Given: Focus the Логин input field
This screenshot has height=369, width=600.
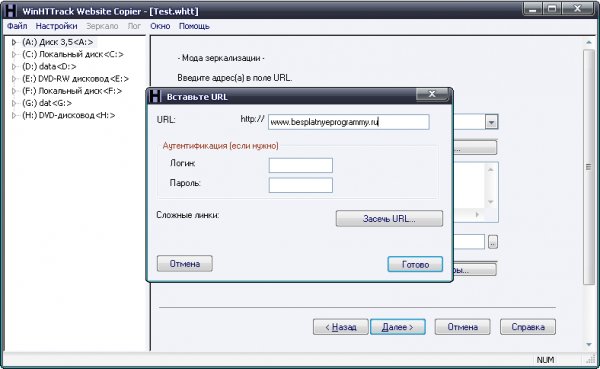Looking at the screenshot, I should tap(300, 165).
